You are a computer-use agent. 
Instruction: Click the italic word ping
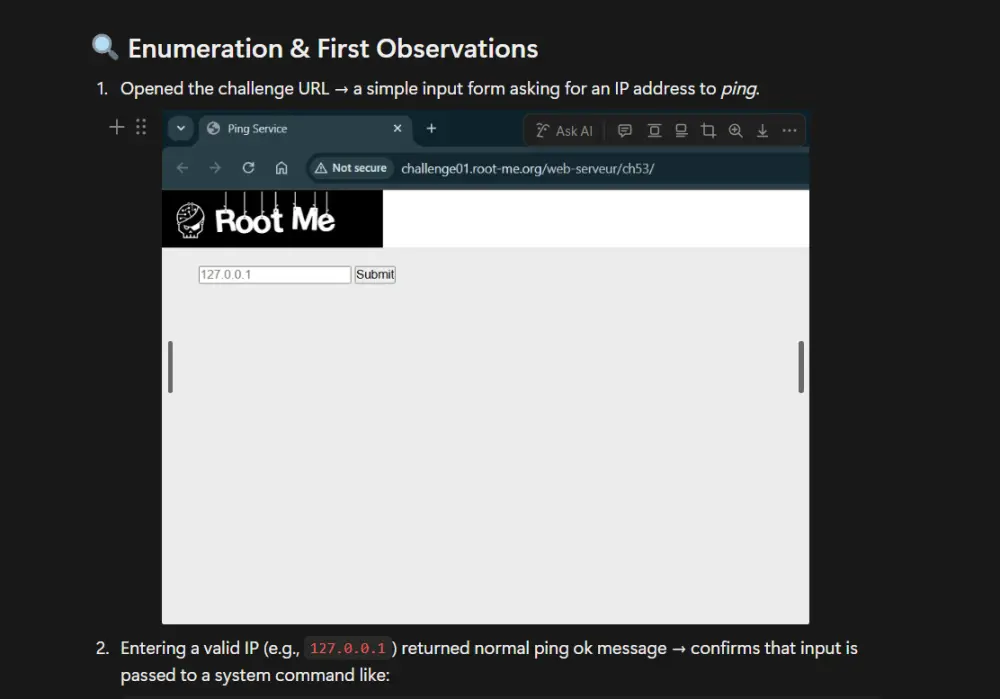(x=739, y=89)
